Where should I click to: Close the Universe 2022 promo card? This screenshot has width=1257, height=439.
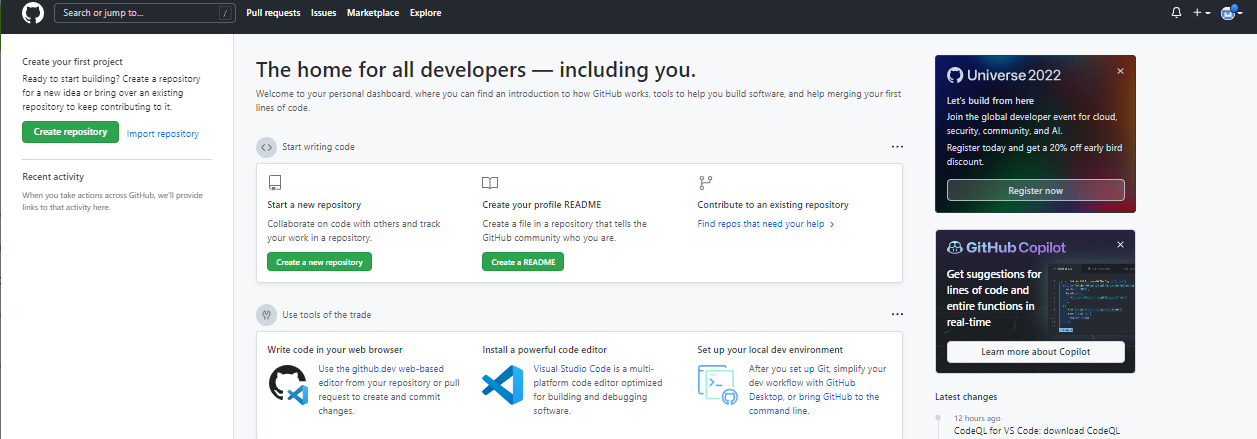pos(1120,71)
